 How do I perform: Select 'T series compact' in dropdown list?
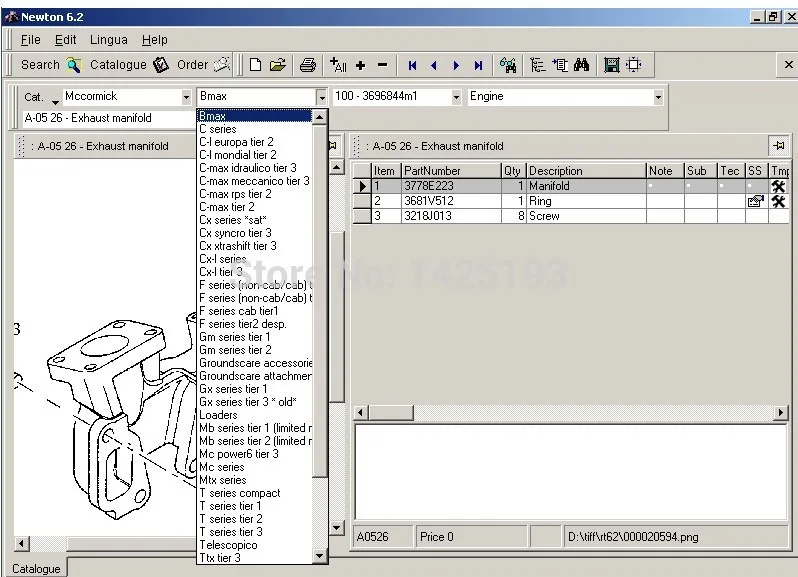tap(240, 493)
